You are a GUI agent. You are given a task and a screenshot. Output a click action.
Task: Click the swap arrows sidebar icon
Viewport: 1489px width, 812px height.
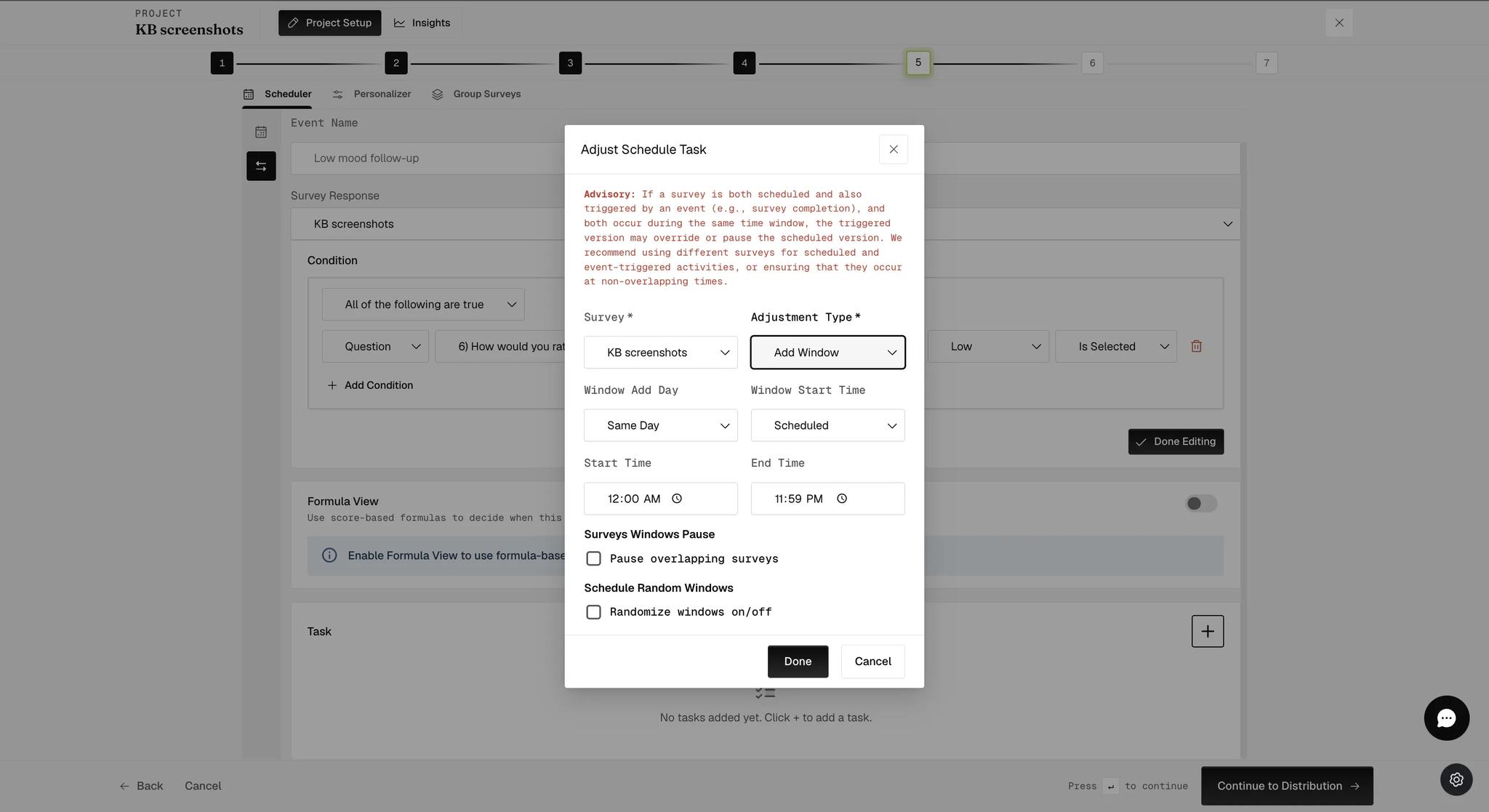click(x=261, y=166)
